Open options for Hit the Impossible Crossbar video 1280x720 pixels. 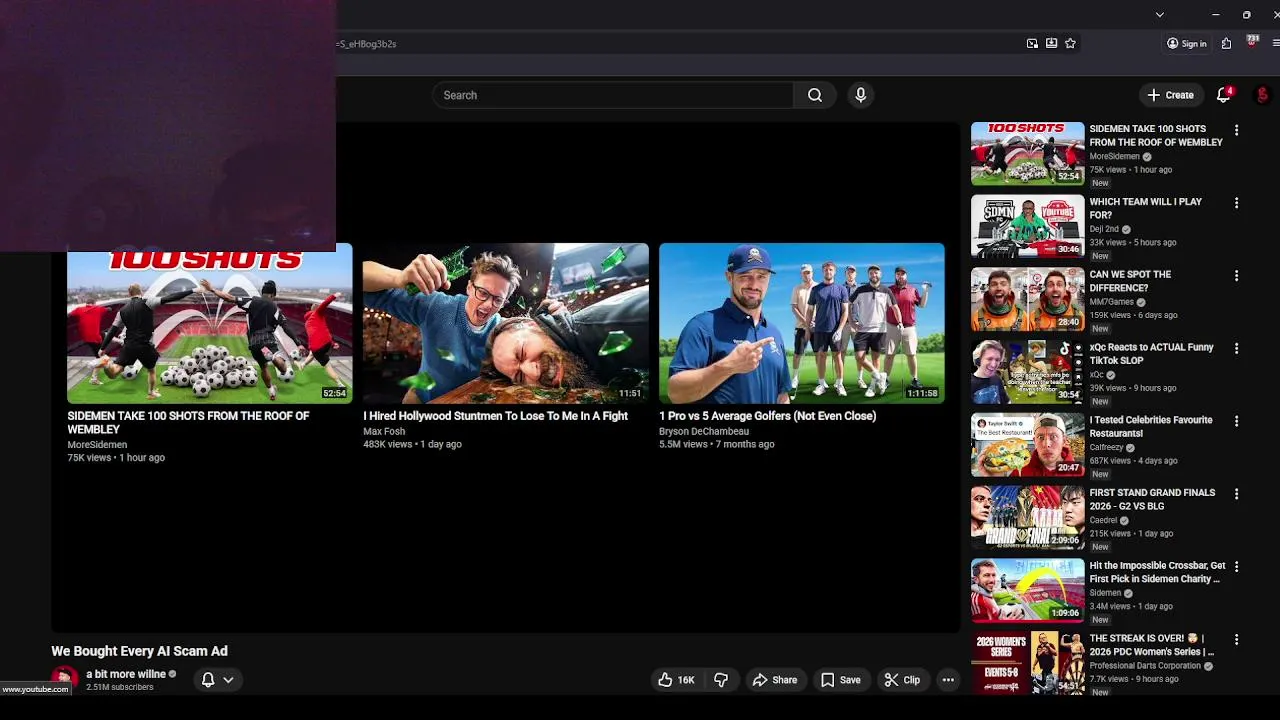pos(1236,567)
